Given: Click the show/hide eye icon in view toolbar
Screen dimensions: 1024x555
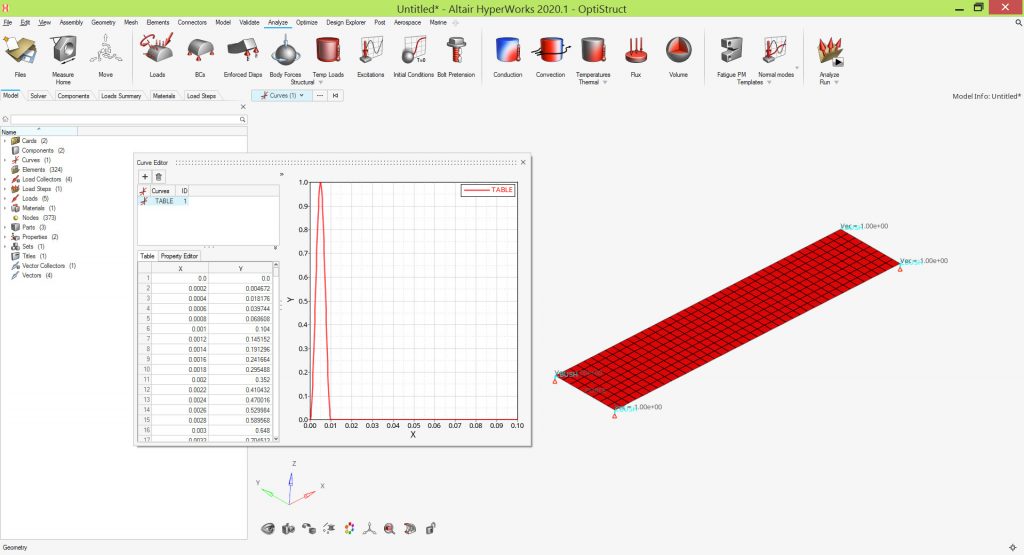Looking at the screenshot, I should click(268, 528).
